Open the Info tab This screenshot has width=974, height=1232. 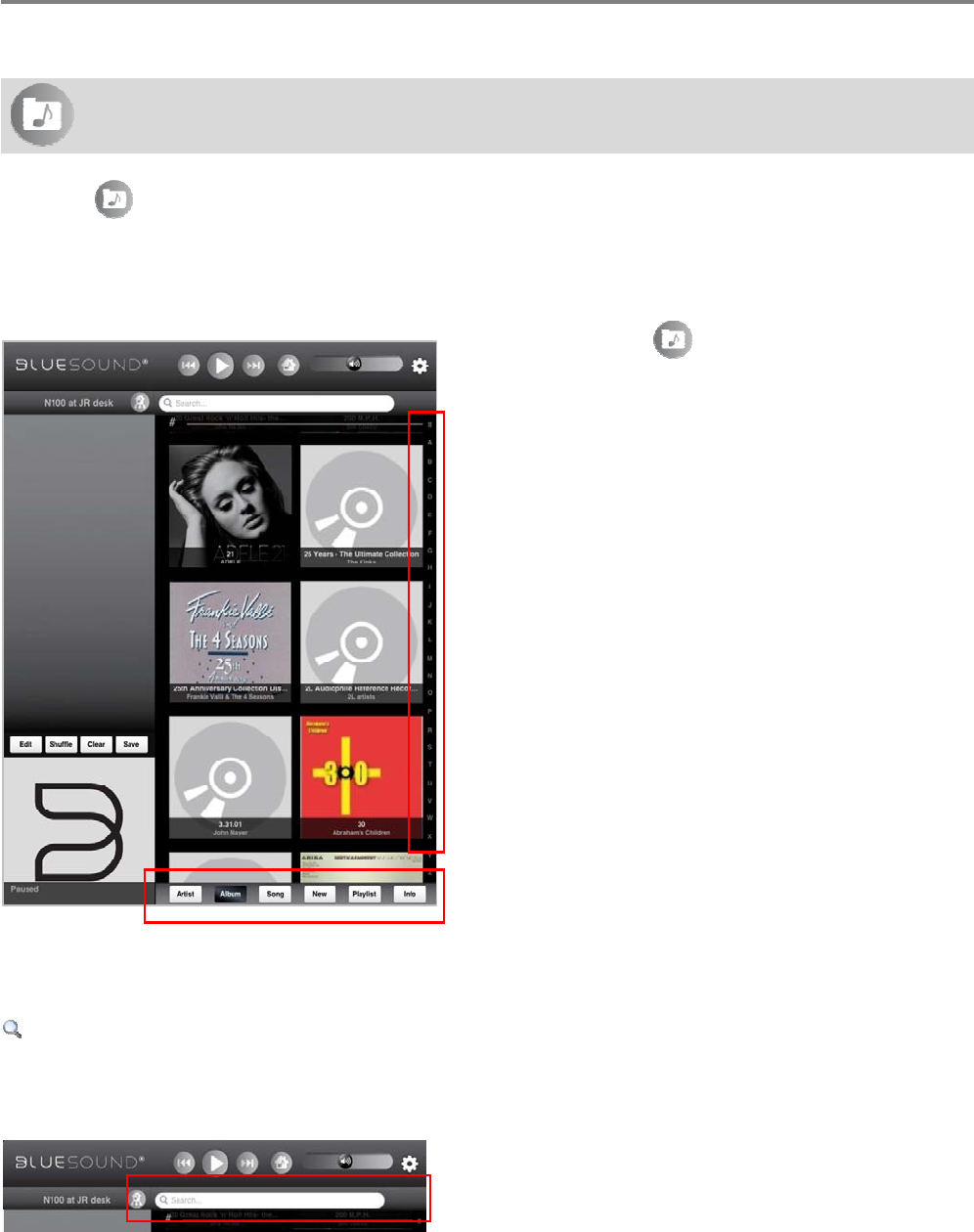pyautogui.click(x=410, y=894)
